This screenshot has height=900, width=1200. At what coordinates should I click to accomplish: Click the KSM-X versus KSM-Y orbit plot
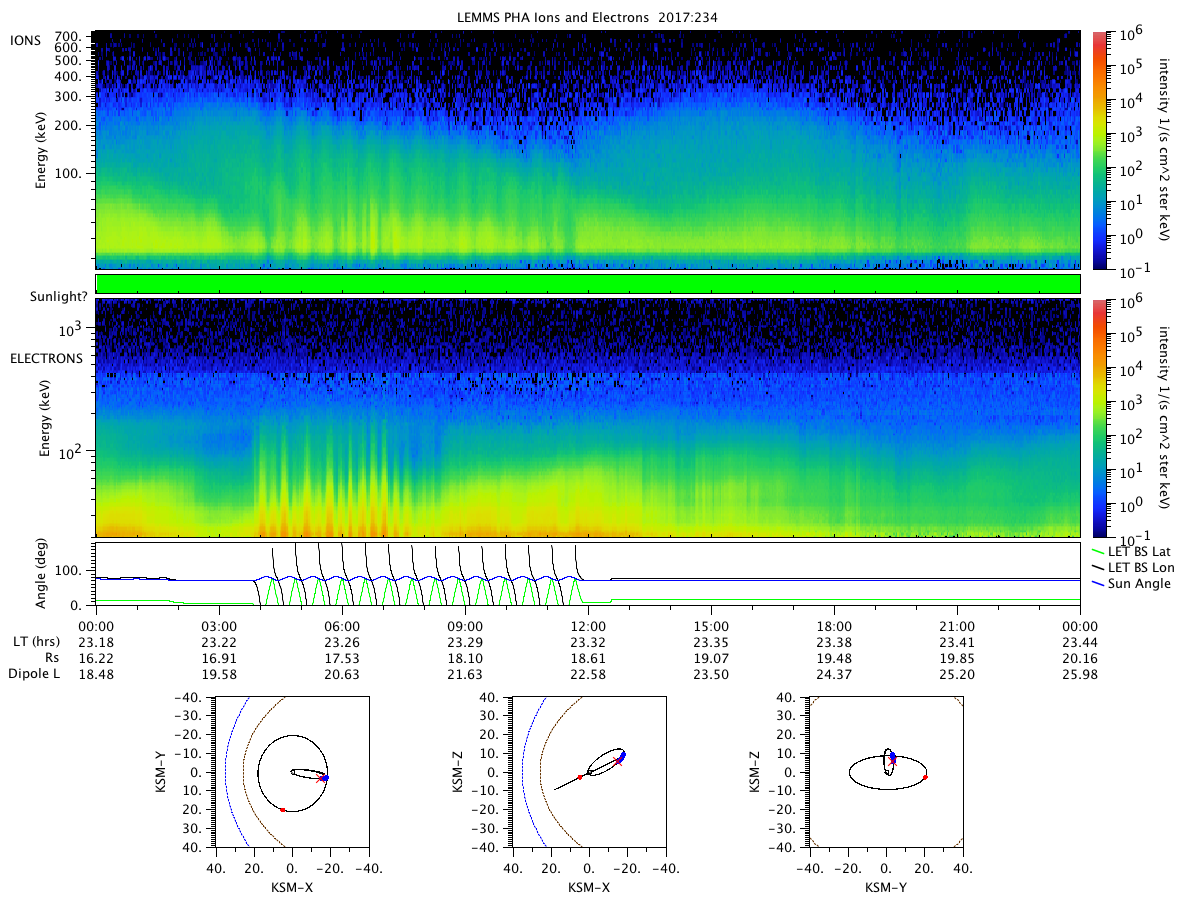pyautogui.click(x=290, y=771)
